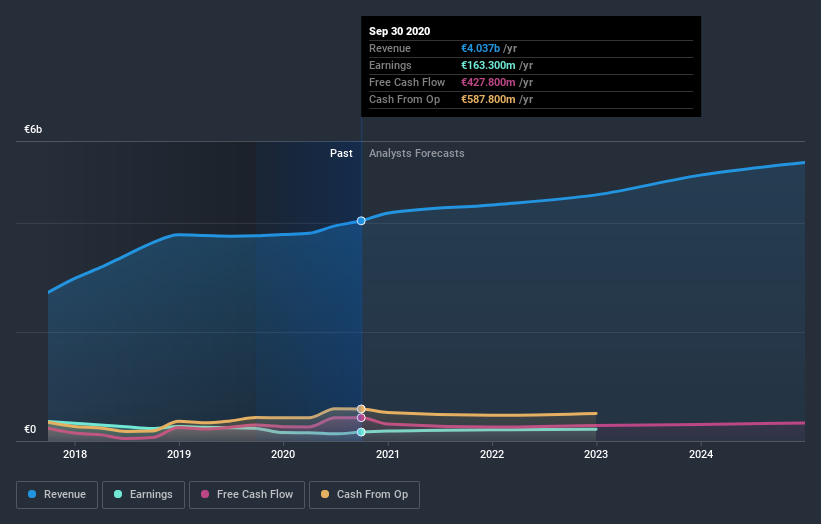
Task: Click the €6b y-axis label
Action: tap(33, 129)
